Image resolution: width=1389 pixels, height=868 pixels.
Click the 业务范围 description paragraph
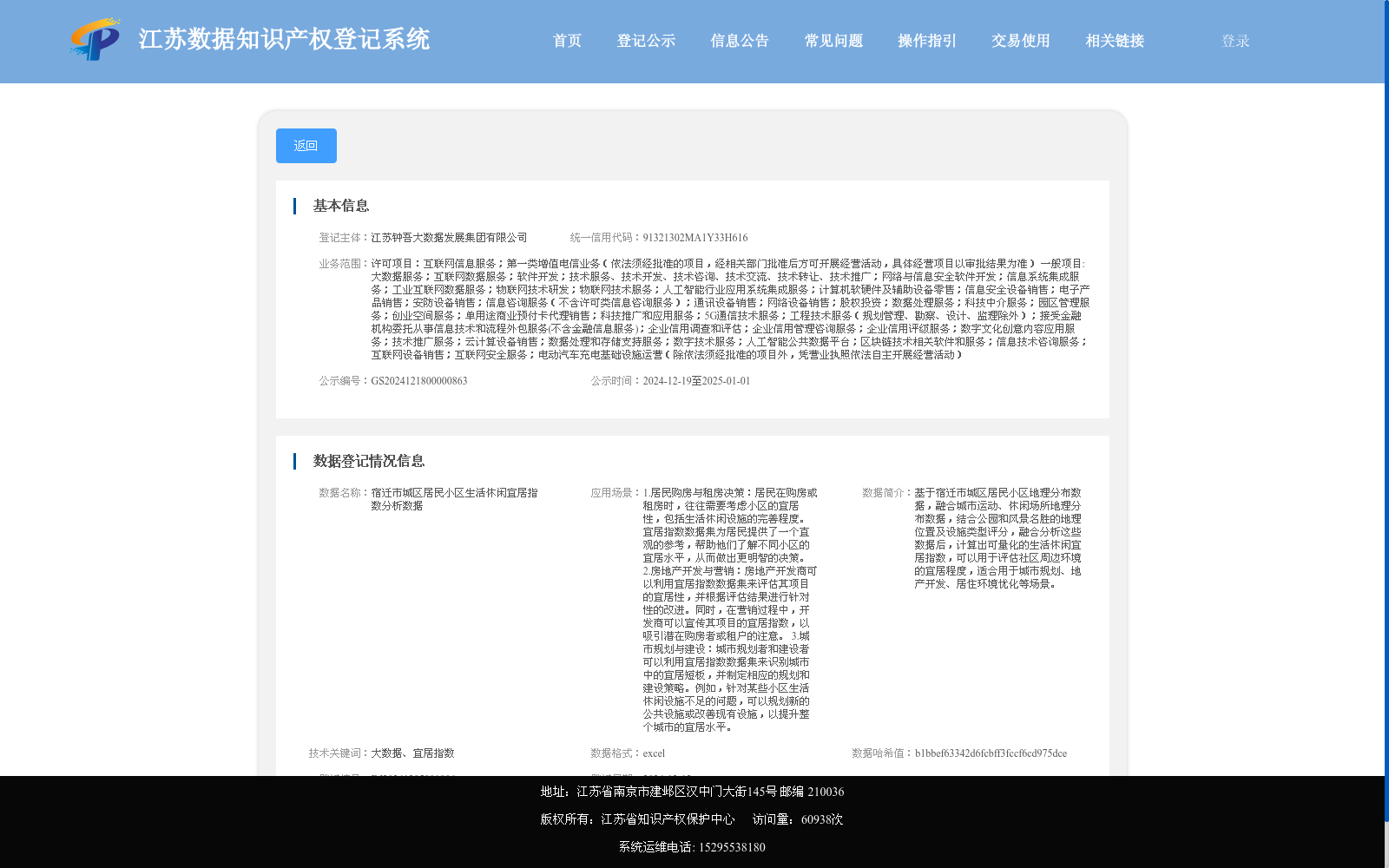click(730, 309)
